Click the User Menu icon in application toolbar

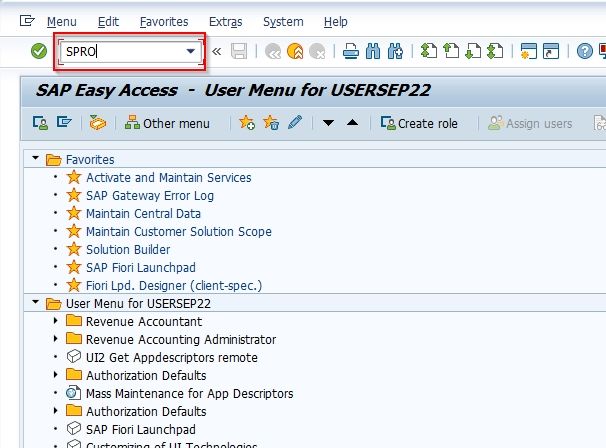(40, 123)
